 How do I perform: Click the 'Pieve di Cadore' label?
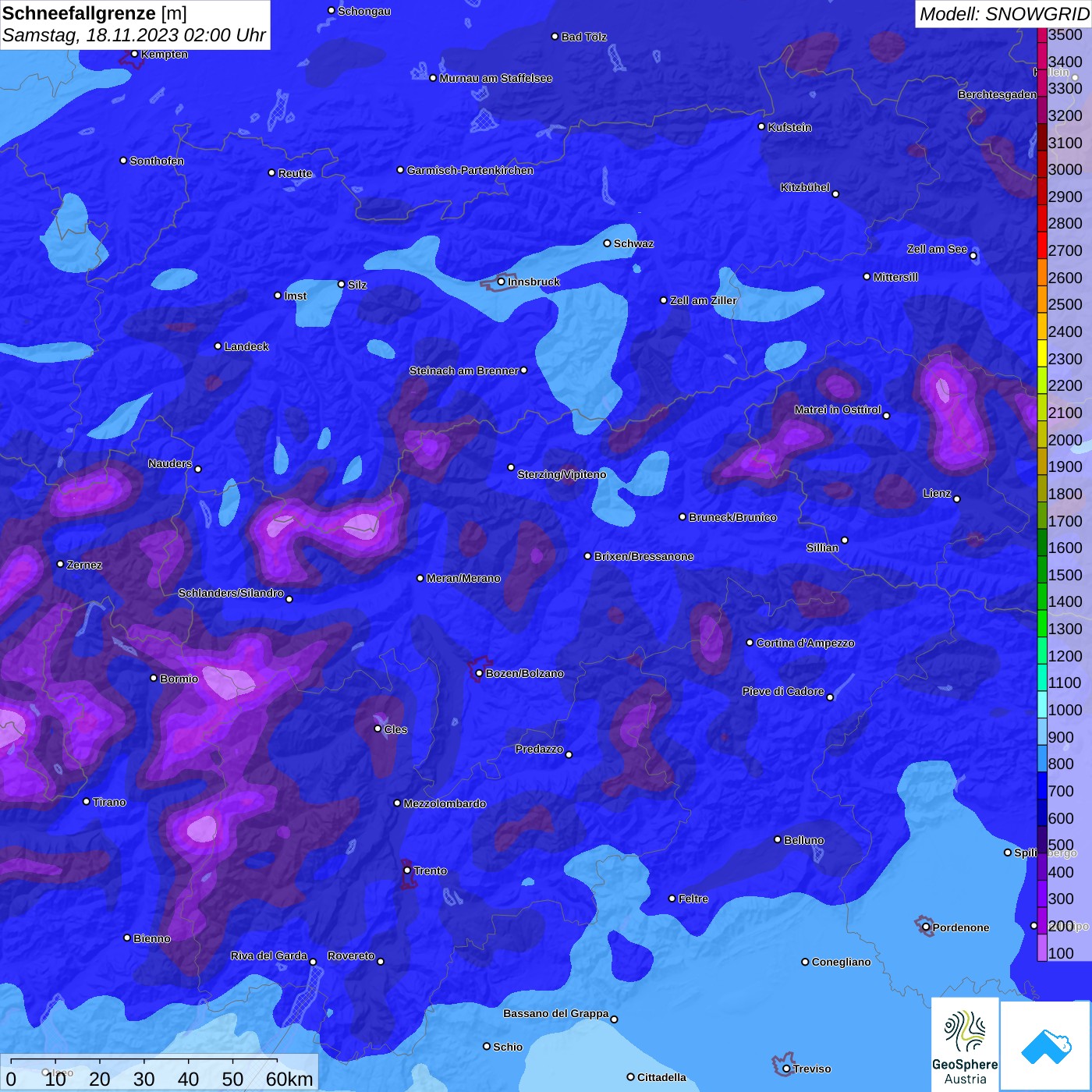click(783, 691)
